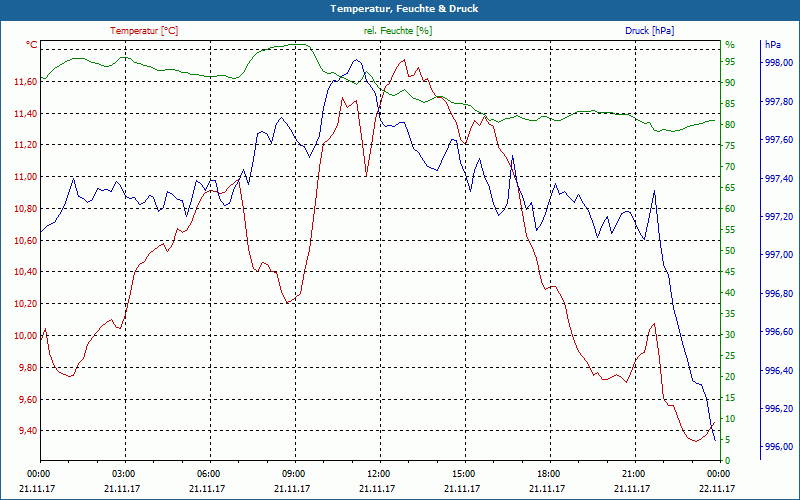
Task: Click green humidity axis value 70
Action: pos(730,167)
